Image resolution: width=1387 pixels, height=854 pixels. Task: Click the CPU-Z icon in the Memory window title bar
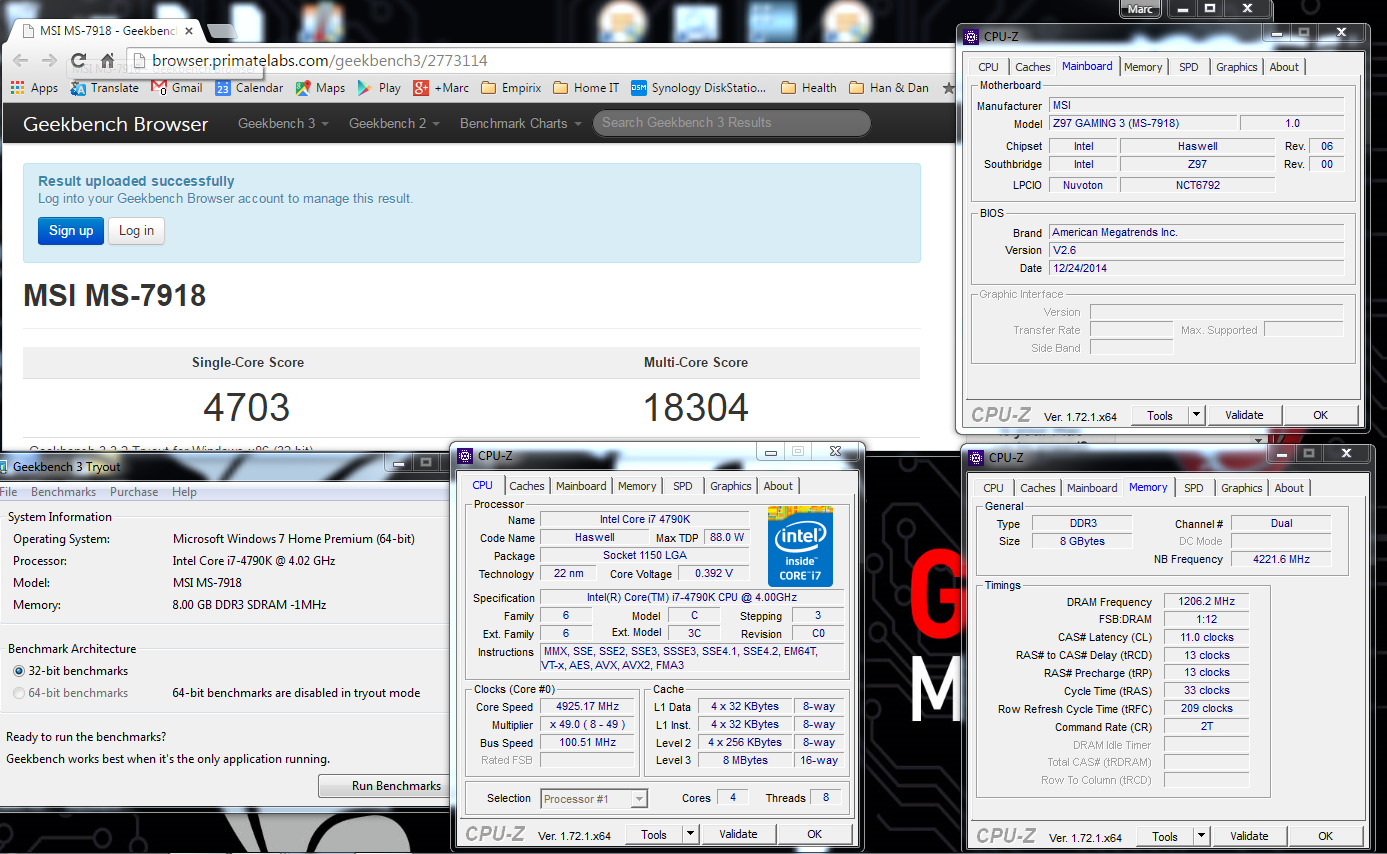click(976, 458)
